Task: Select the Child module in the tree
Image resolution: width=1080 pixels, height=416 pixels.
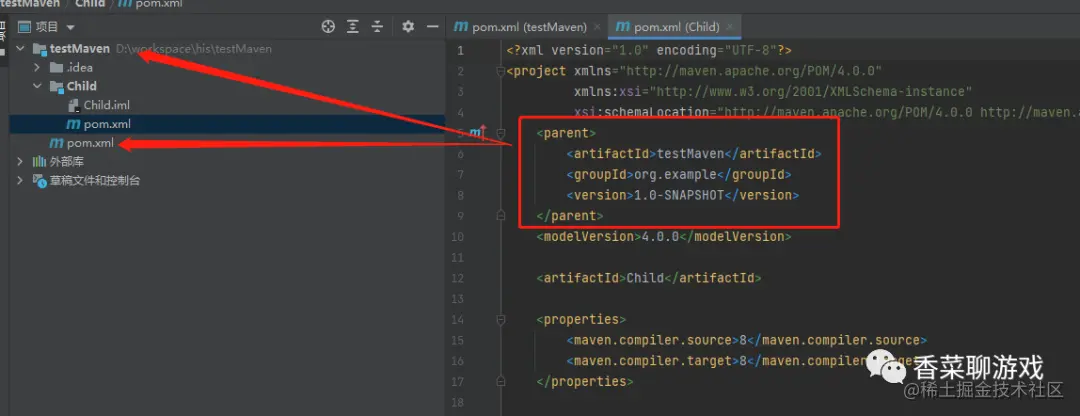Action: (x=227, y=86)
